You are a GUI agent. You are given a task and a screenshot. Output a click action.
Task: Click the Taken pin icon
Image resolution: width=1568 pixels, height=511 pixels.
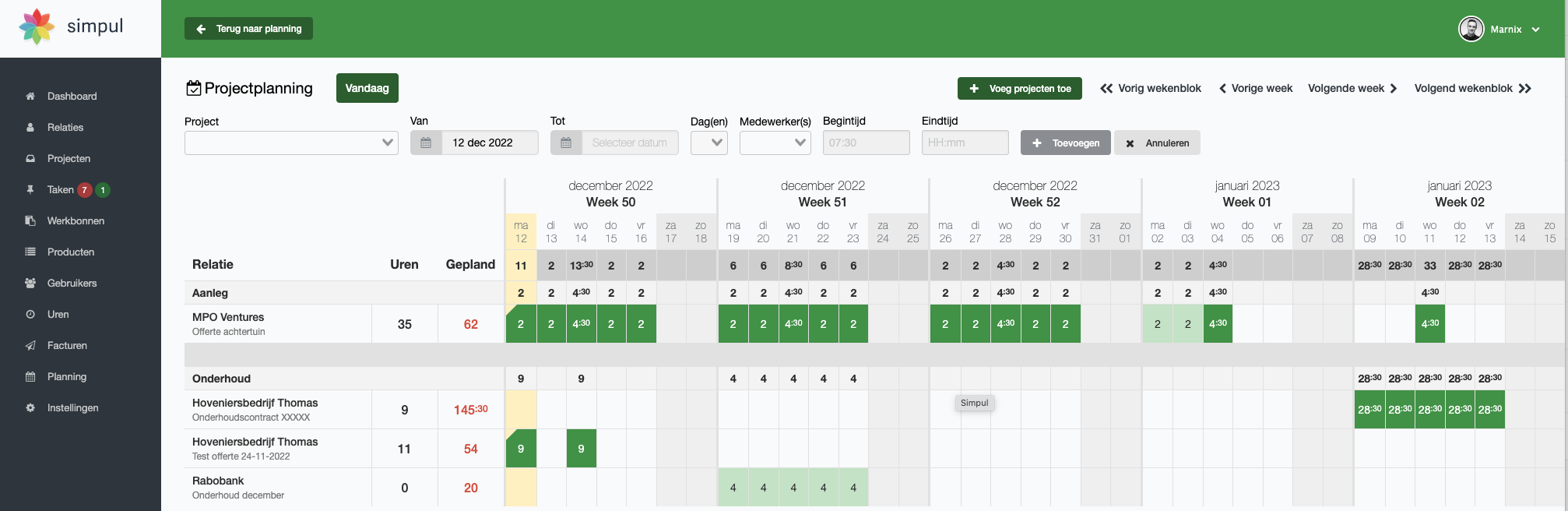pos(30,190)
